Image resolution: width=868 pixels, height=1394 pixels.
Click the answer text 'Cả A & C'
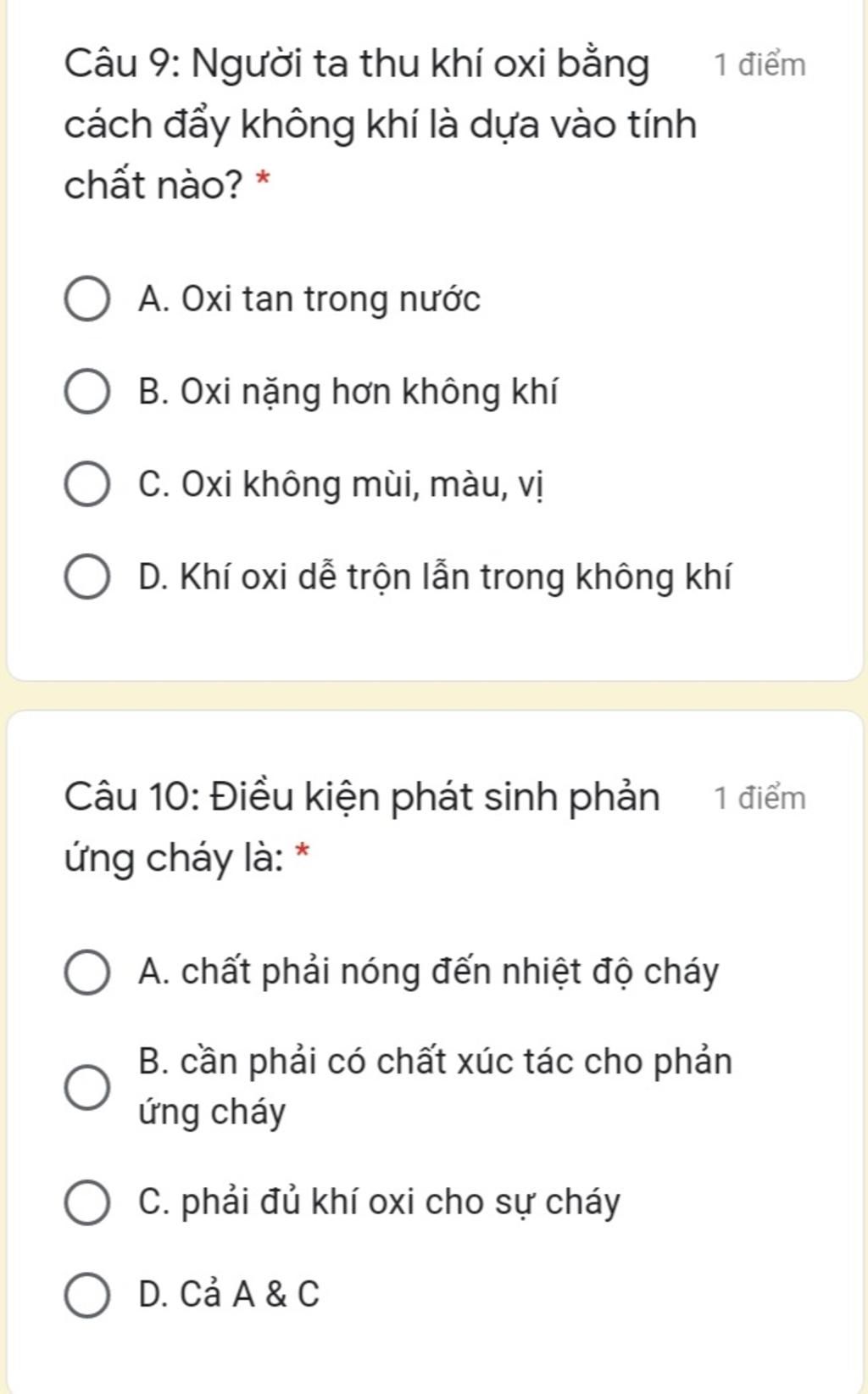(x=250, y=1295)
